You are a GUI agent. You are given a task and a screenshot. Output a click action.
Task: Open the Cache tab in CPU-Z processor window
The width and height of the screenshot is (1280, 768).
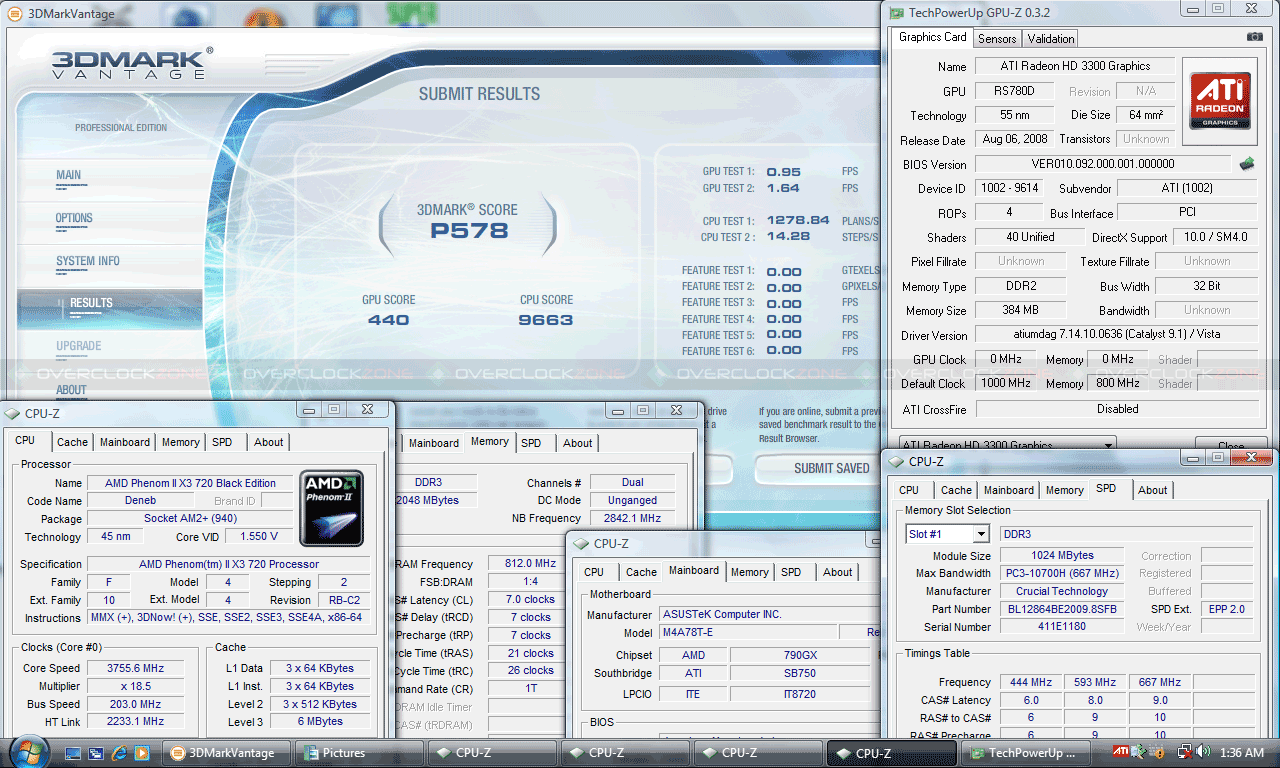(72, 442)
